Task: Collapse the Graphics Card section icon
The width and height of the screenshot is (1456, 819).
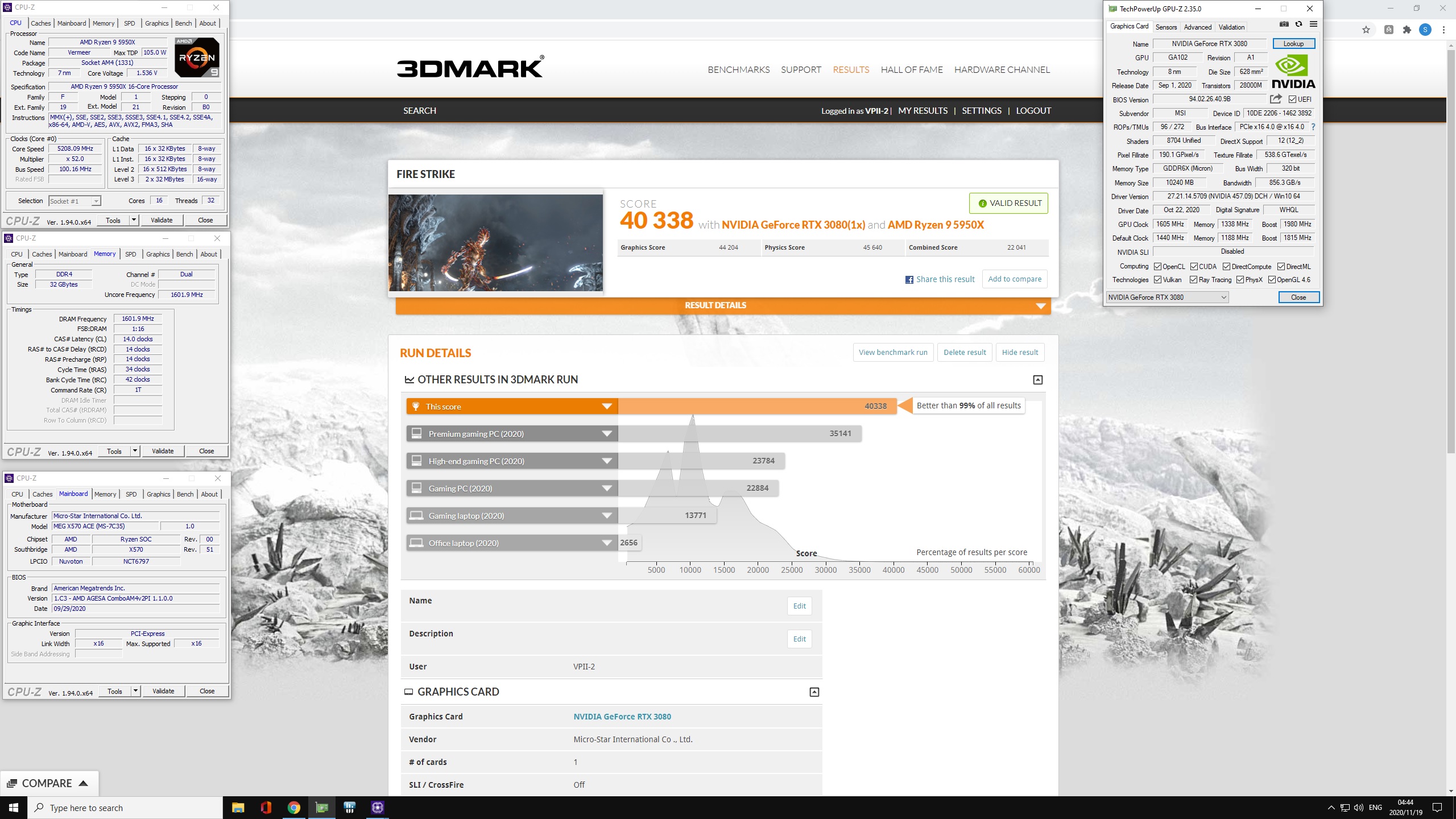Action: point(814,692)
